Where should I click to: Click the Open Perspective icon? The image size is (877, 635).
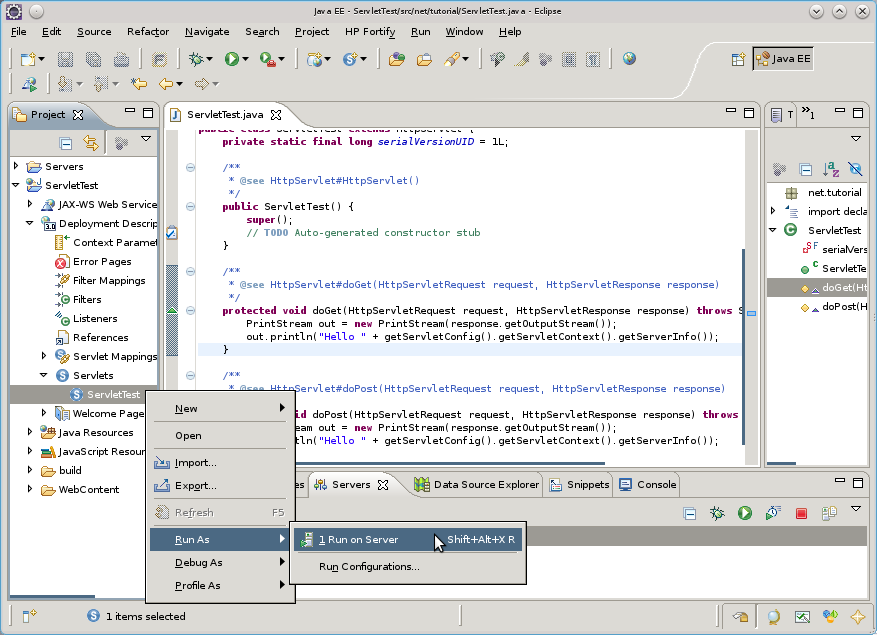pyautogui.click(x=738, y=59)
